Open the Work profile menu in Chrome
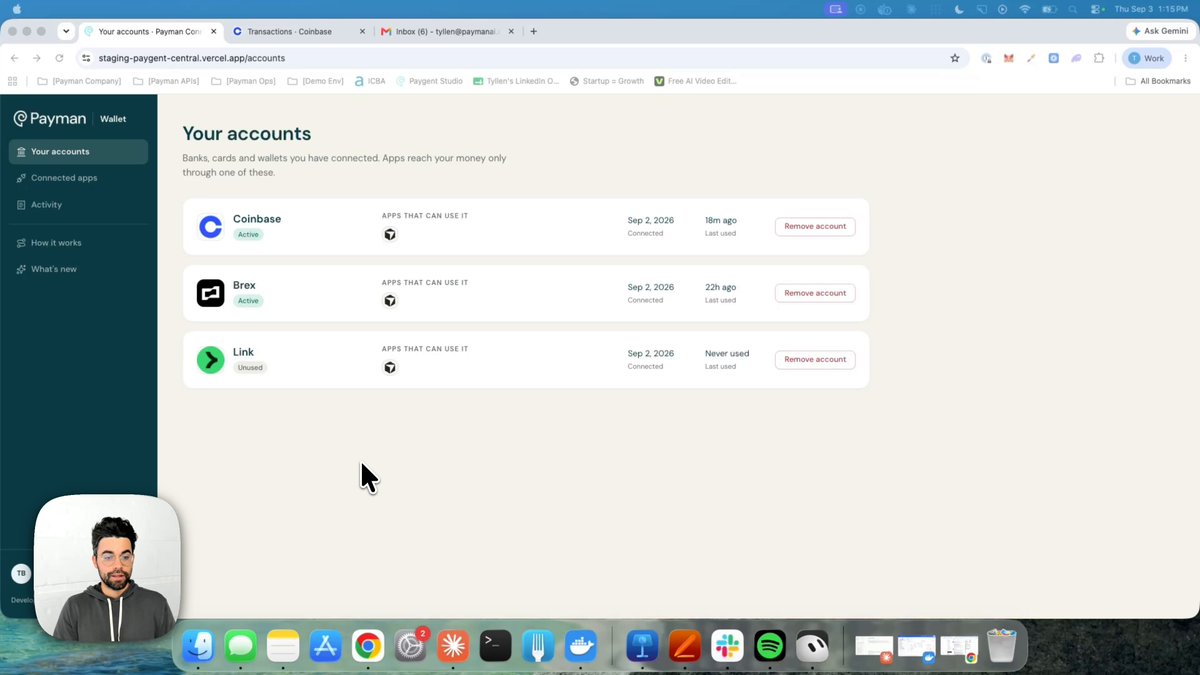This screenshot has width=1200, height=675. tap(1146, 58)
